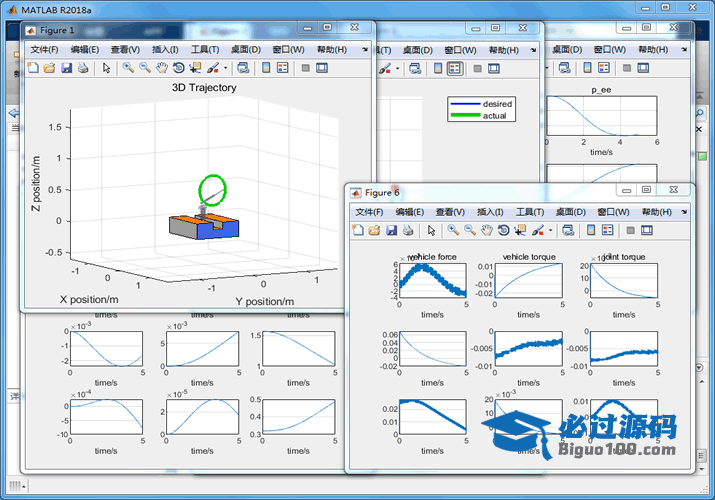
Task: Click Open File icon in Figure 1 toolbar
Action: (x=49, y=68)
